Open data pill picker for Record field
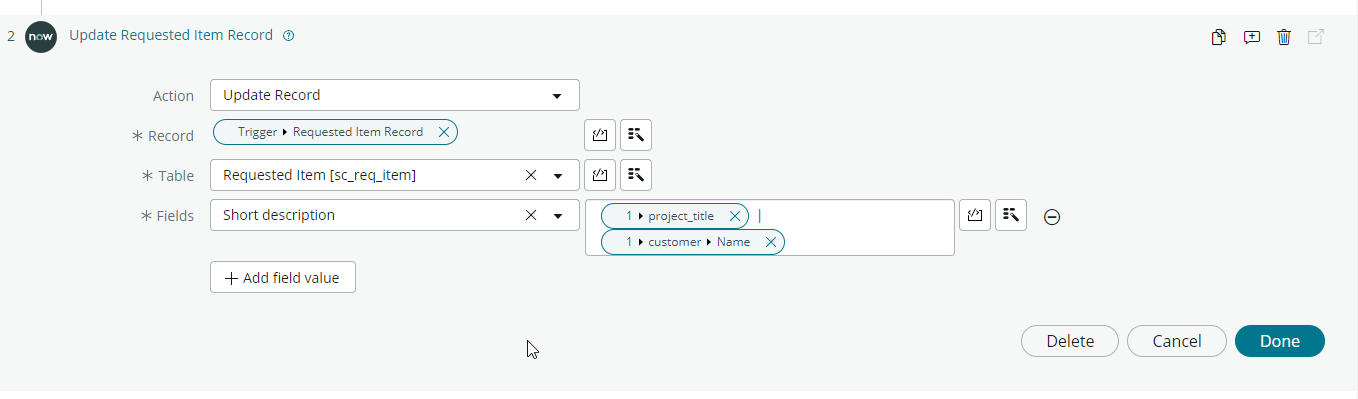 636,135
